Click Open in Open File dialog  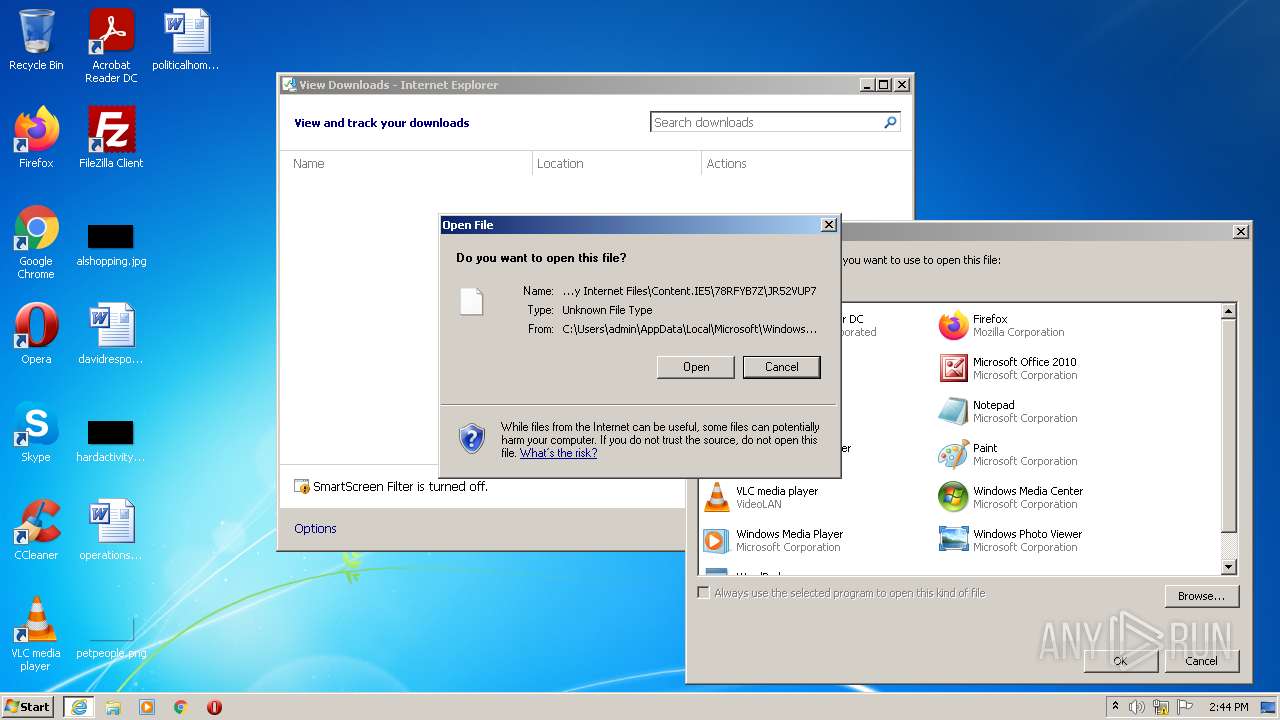[x=696, y=367]
